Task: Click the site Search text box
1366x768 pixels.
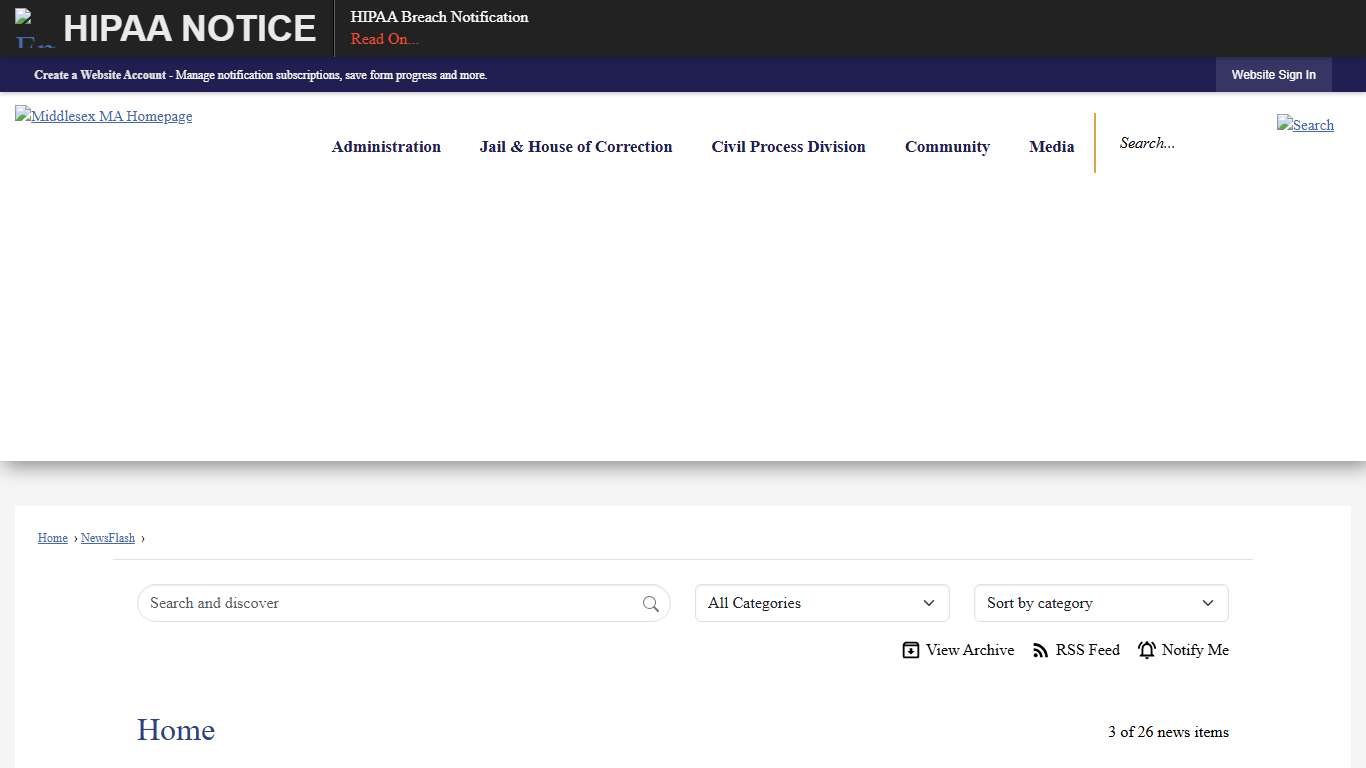Action: click(1185, 143)
